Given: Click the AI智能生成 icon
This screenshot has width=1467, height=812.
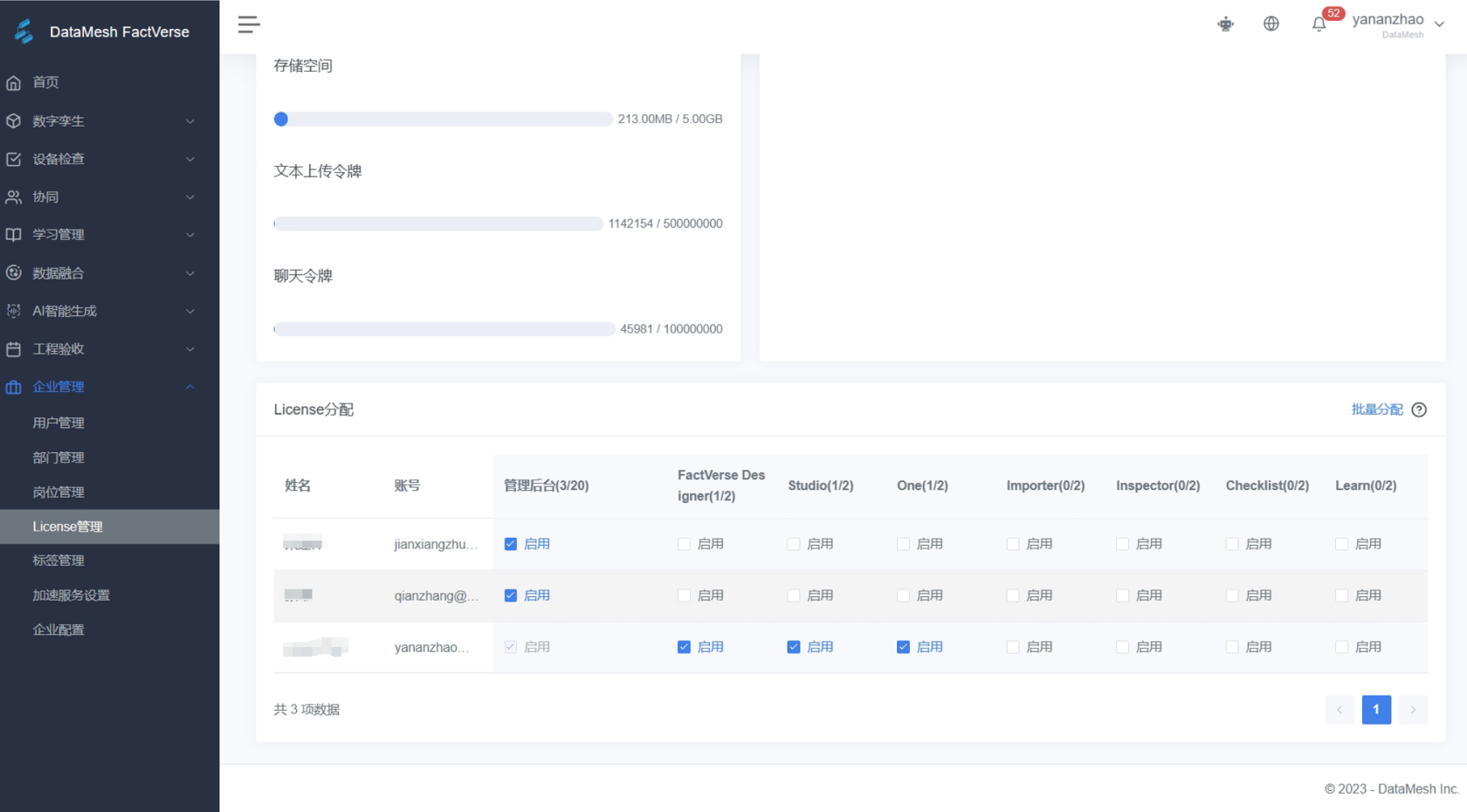Looking at the screenshot, I should [x=13, y=311].
